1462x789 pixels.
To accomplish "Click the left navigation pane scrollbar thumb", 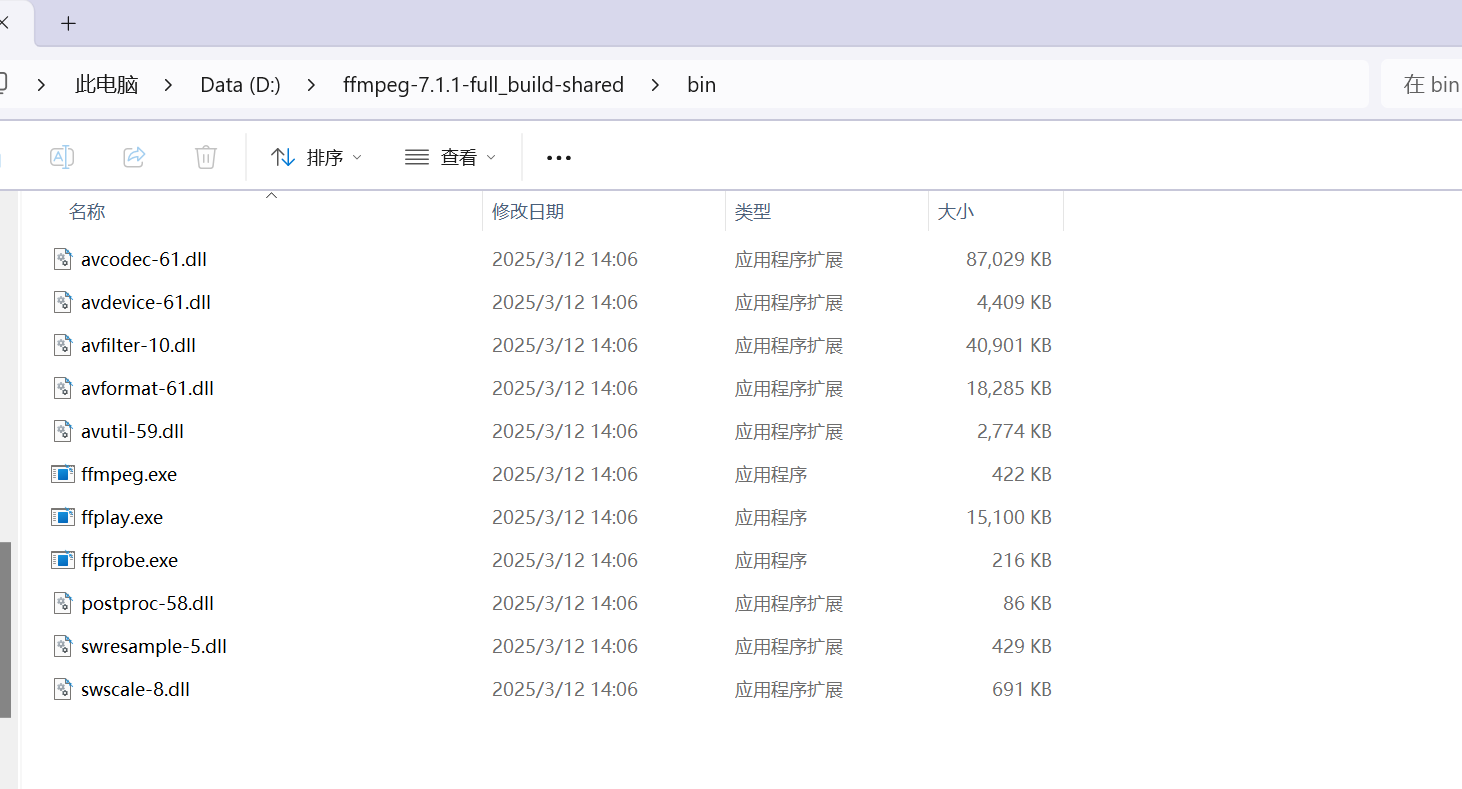I will [x=5, y=629].
